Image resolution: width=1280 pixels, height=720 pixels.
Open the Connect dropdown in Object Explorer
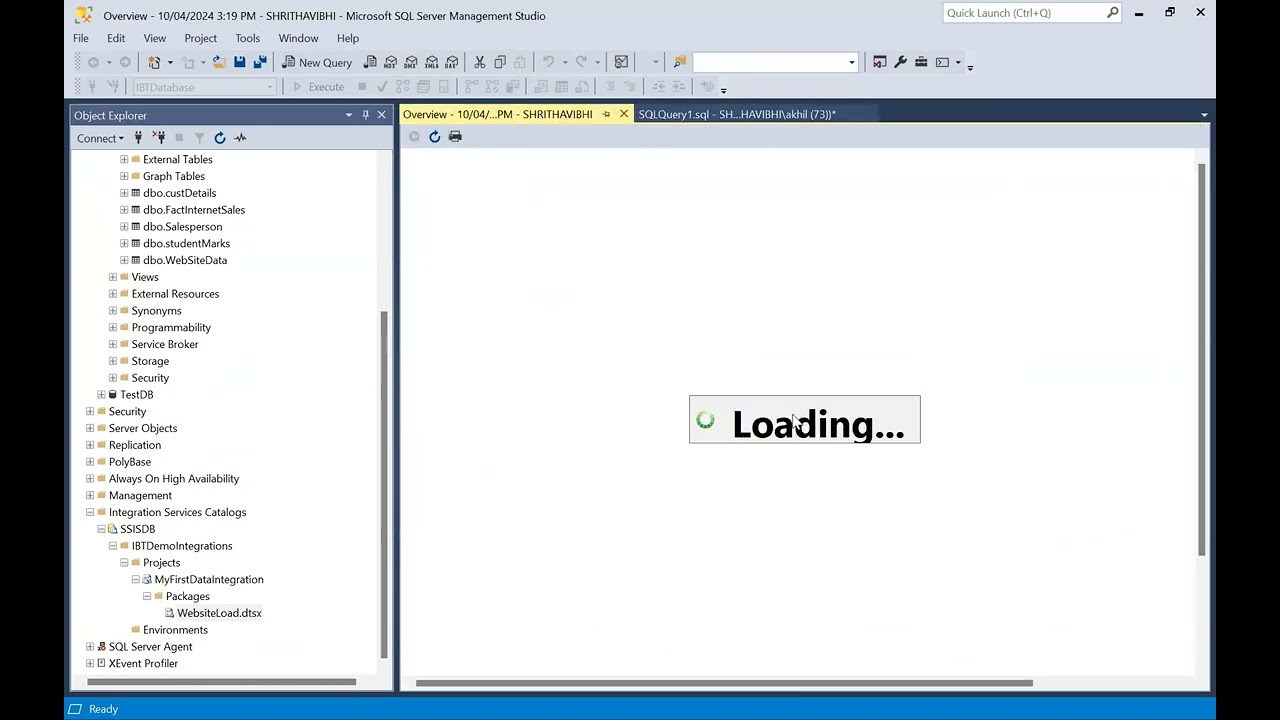coord(100,138)
